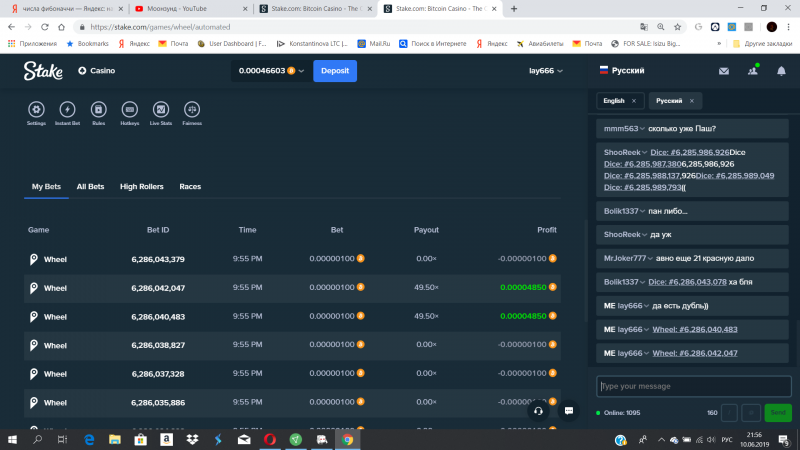Open the Hotkeys keyboard icon
The height and width of the screenshot is (450, 800).
click(x=130, y=110)
